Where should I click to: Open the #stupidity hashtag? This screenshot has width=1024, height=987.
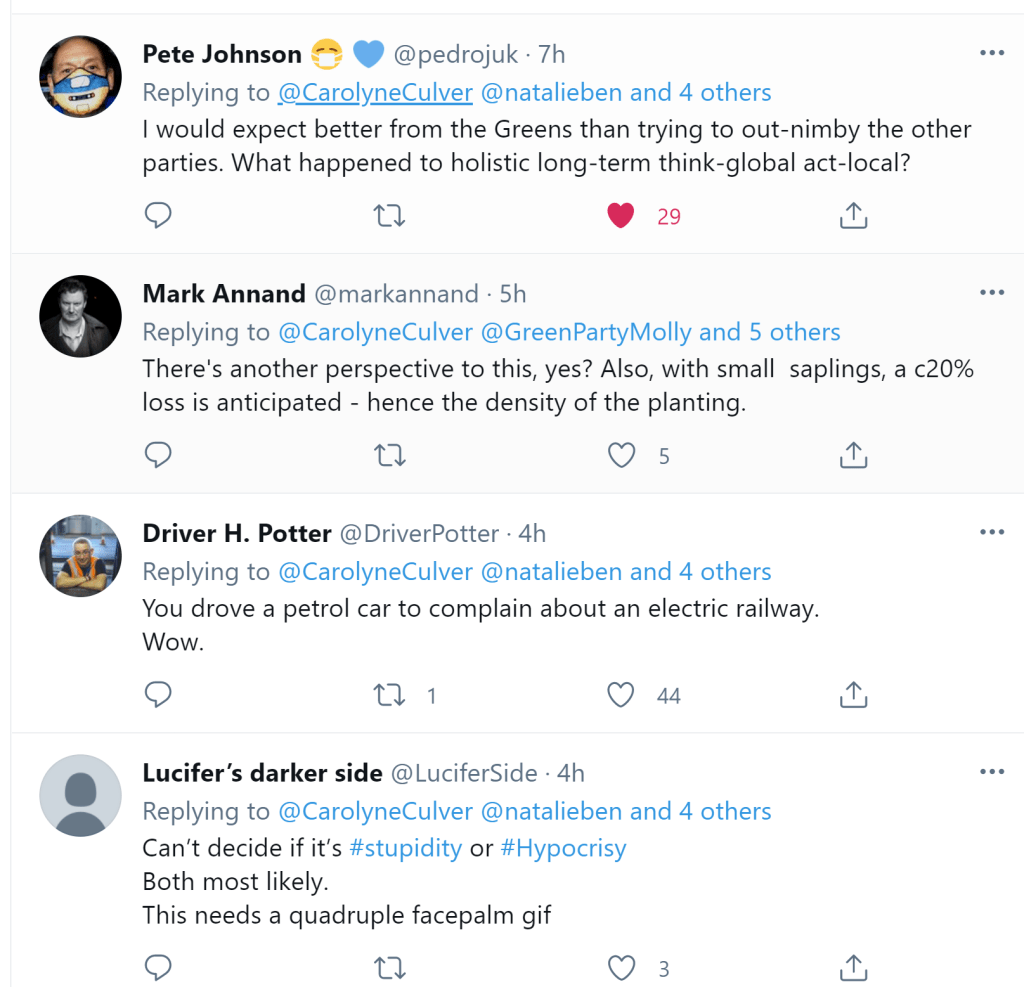coord(405,849)
